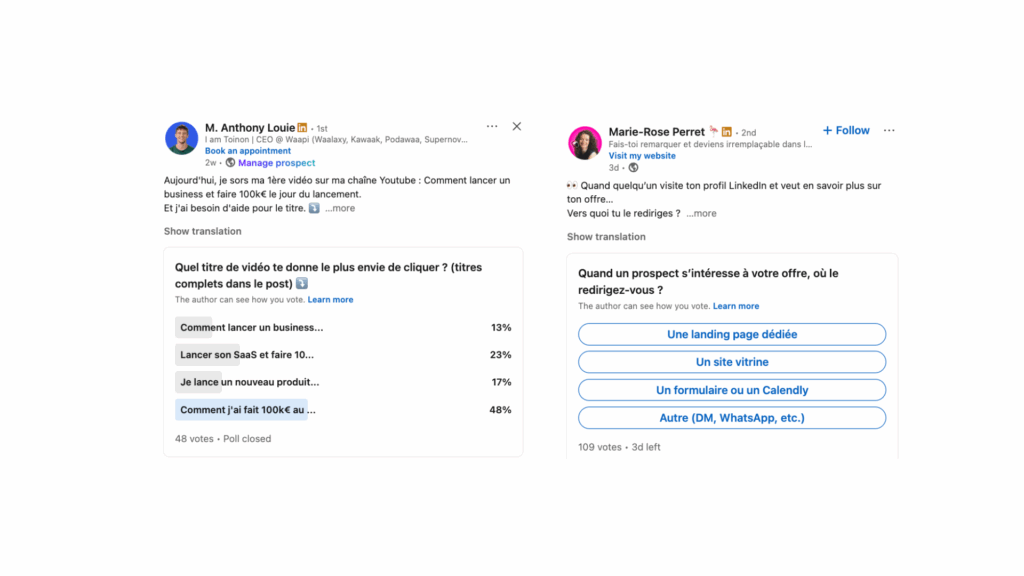Click globe visibility icon on Anthony's post

[x=230, y=163]
